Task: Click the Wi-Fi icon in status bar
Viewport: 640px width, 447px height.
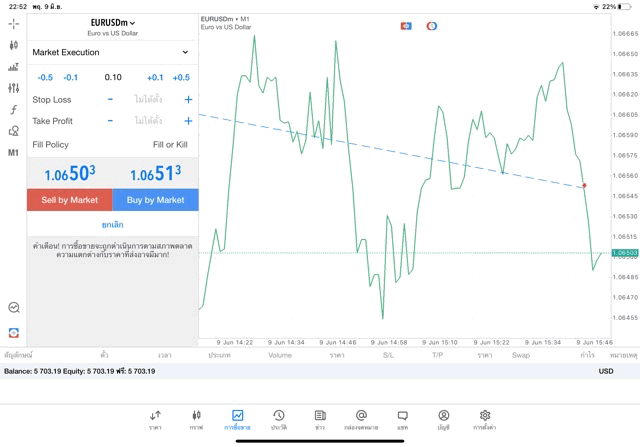Action: (596, 7)
